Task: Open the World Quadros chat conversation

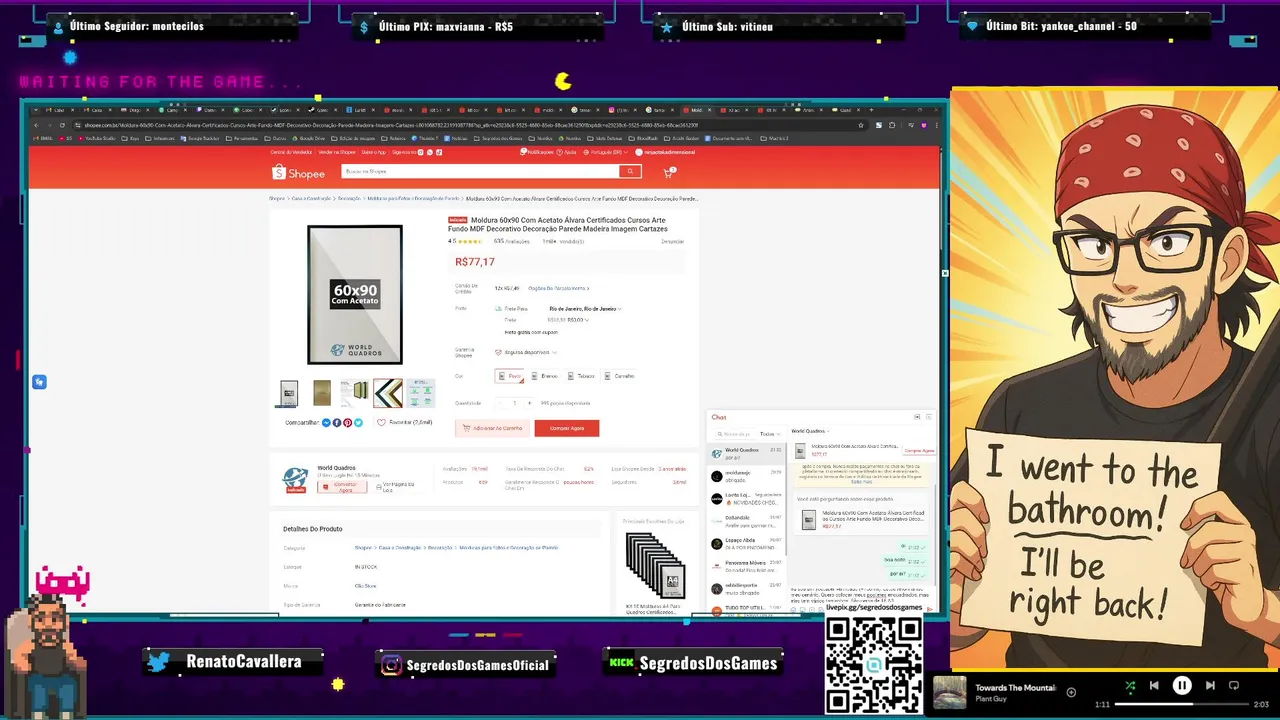Action: [x=747, y=453]
